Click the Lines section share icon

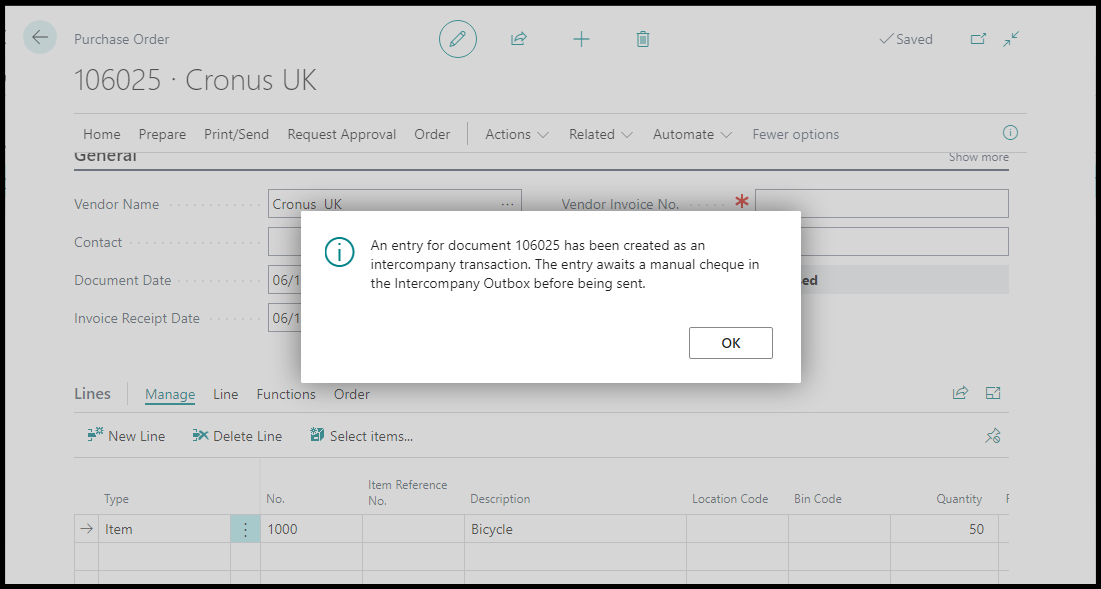(960, 393)
